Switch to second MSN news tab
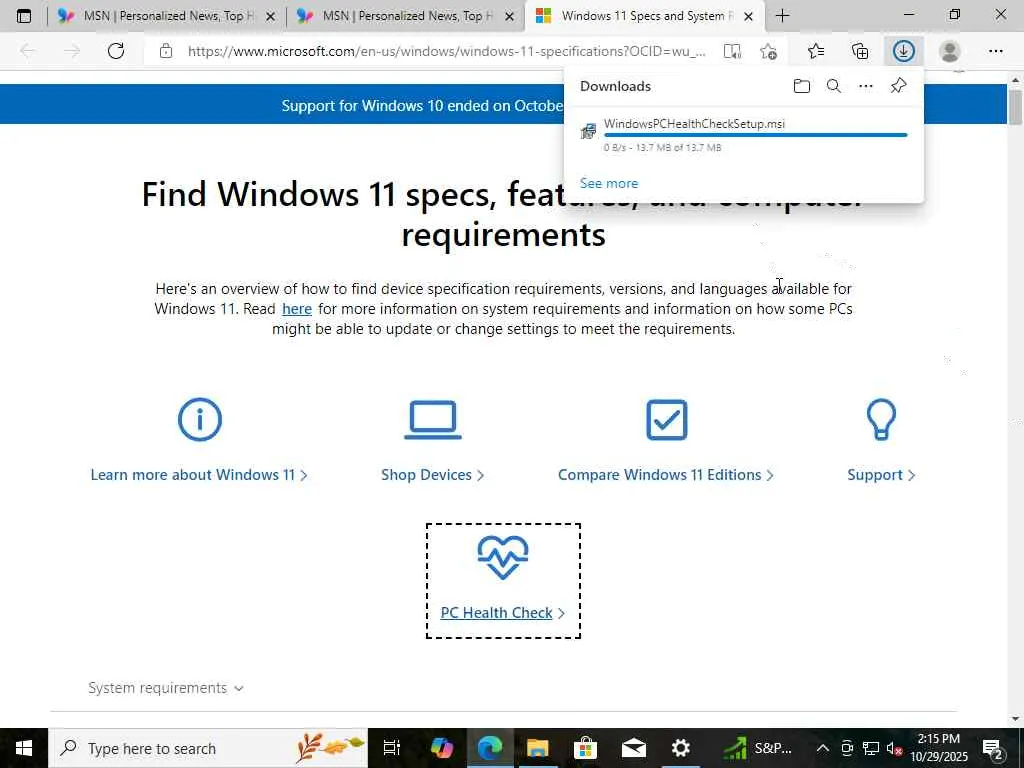This screenshot has height=768, width=1024. click(405, 16)
